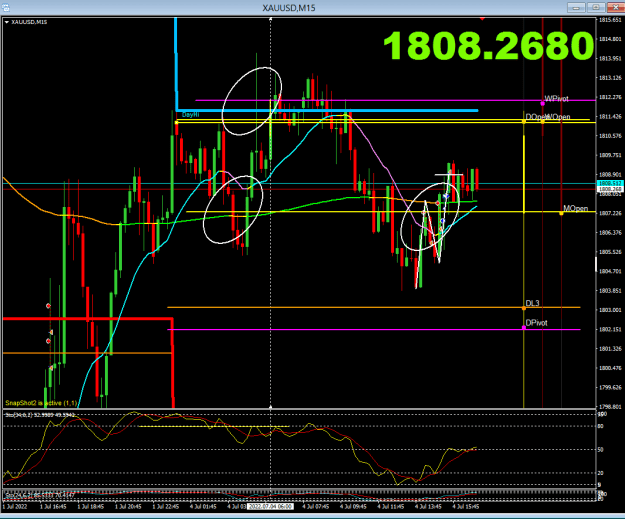Click the MOpen level label
The image size is (625, 519).
point(576,208)
